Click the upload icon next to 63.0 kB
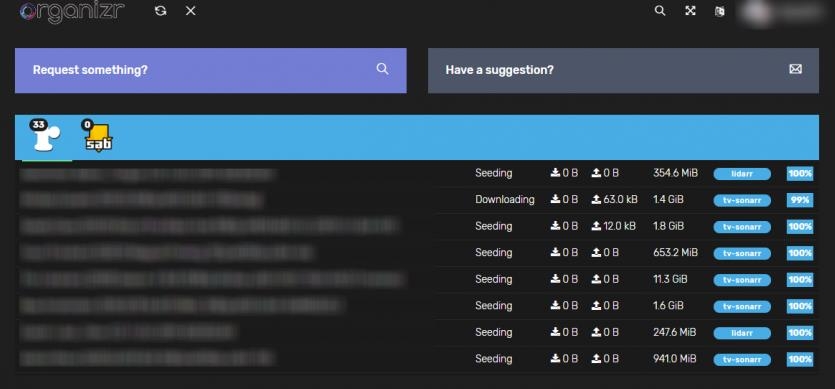Viewport: 835px width, 389px height. tap(596, 199)
